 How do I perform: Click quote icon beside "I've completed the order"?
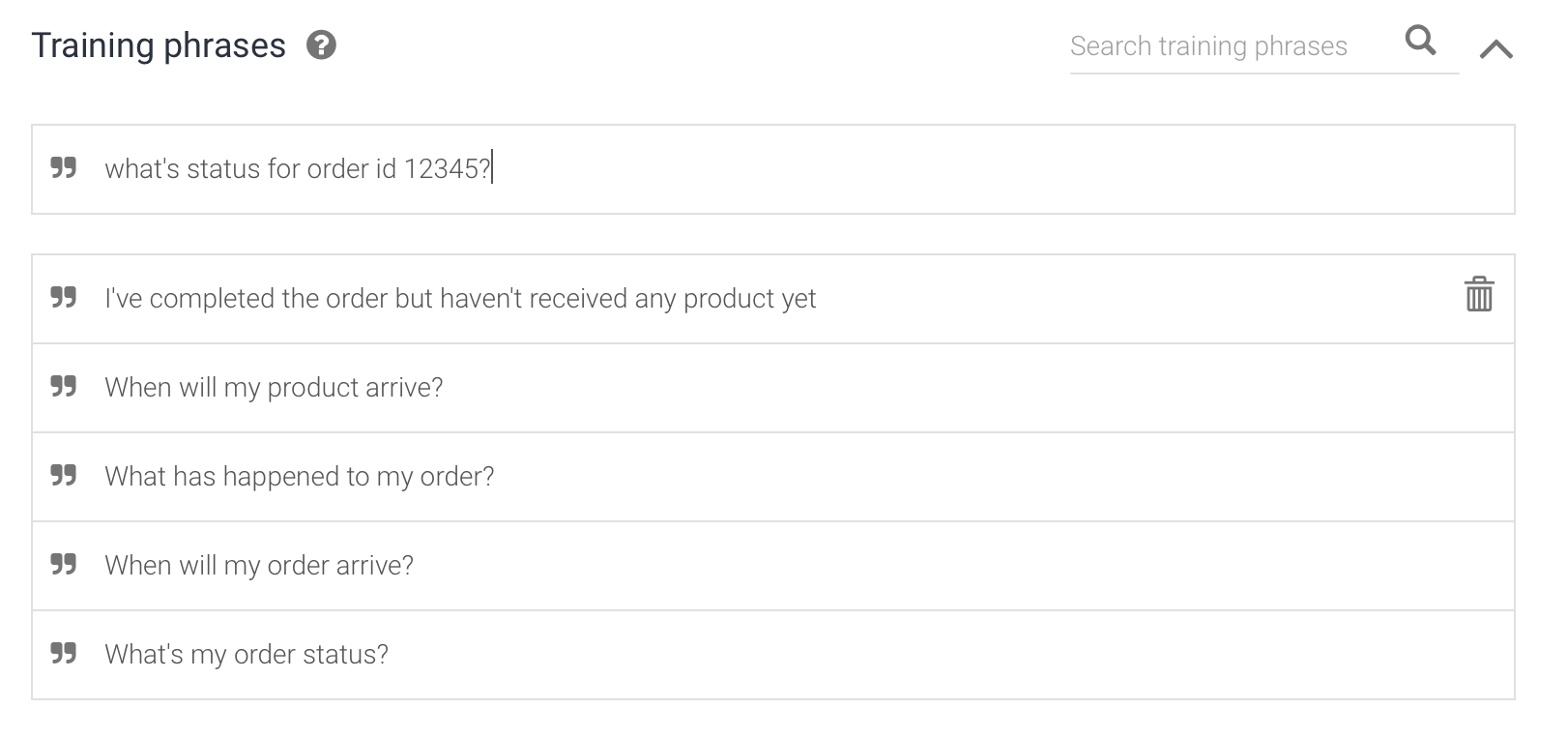coord(64,298)
